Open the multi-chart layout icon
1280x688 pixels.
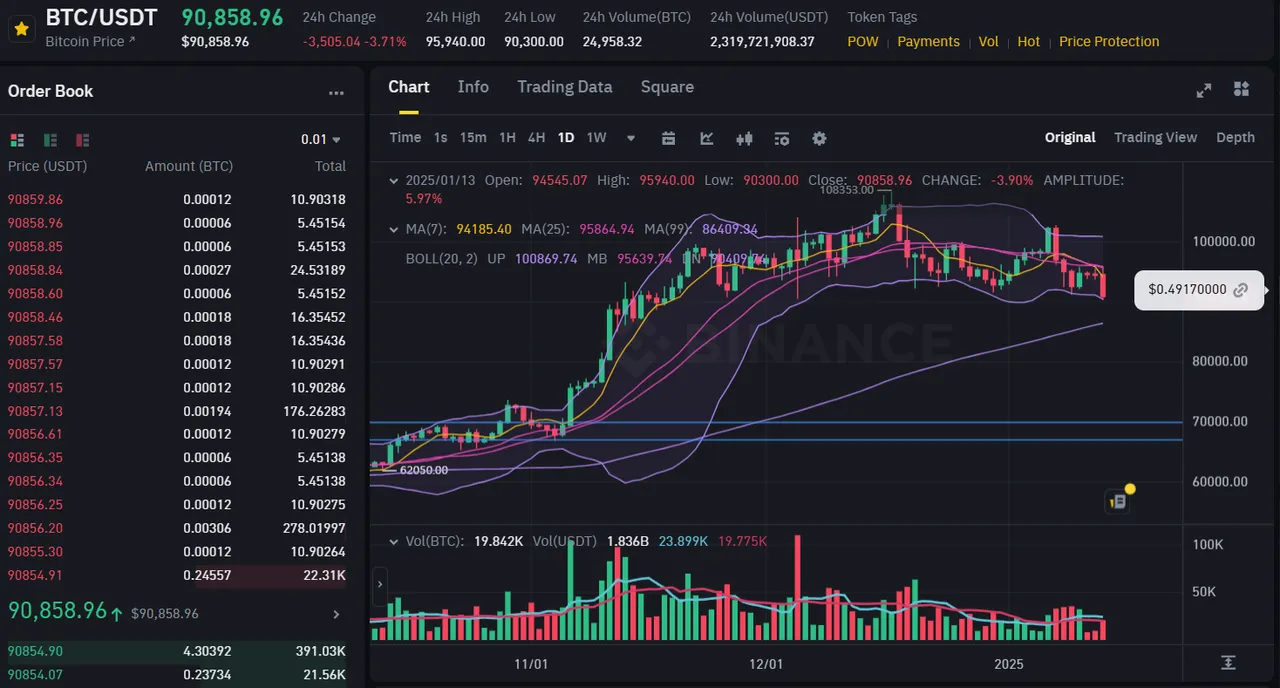click(x=1241, y=89)
